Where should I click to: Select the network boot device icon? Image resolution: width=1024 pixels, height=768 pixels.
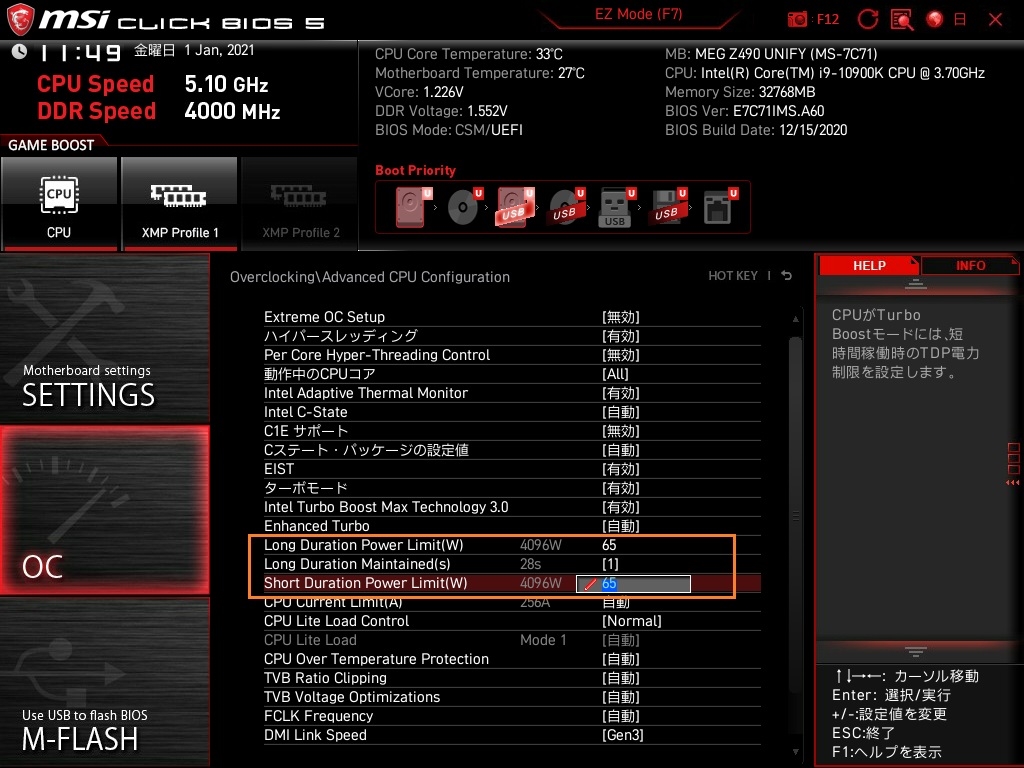(720, 207)
